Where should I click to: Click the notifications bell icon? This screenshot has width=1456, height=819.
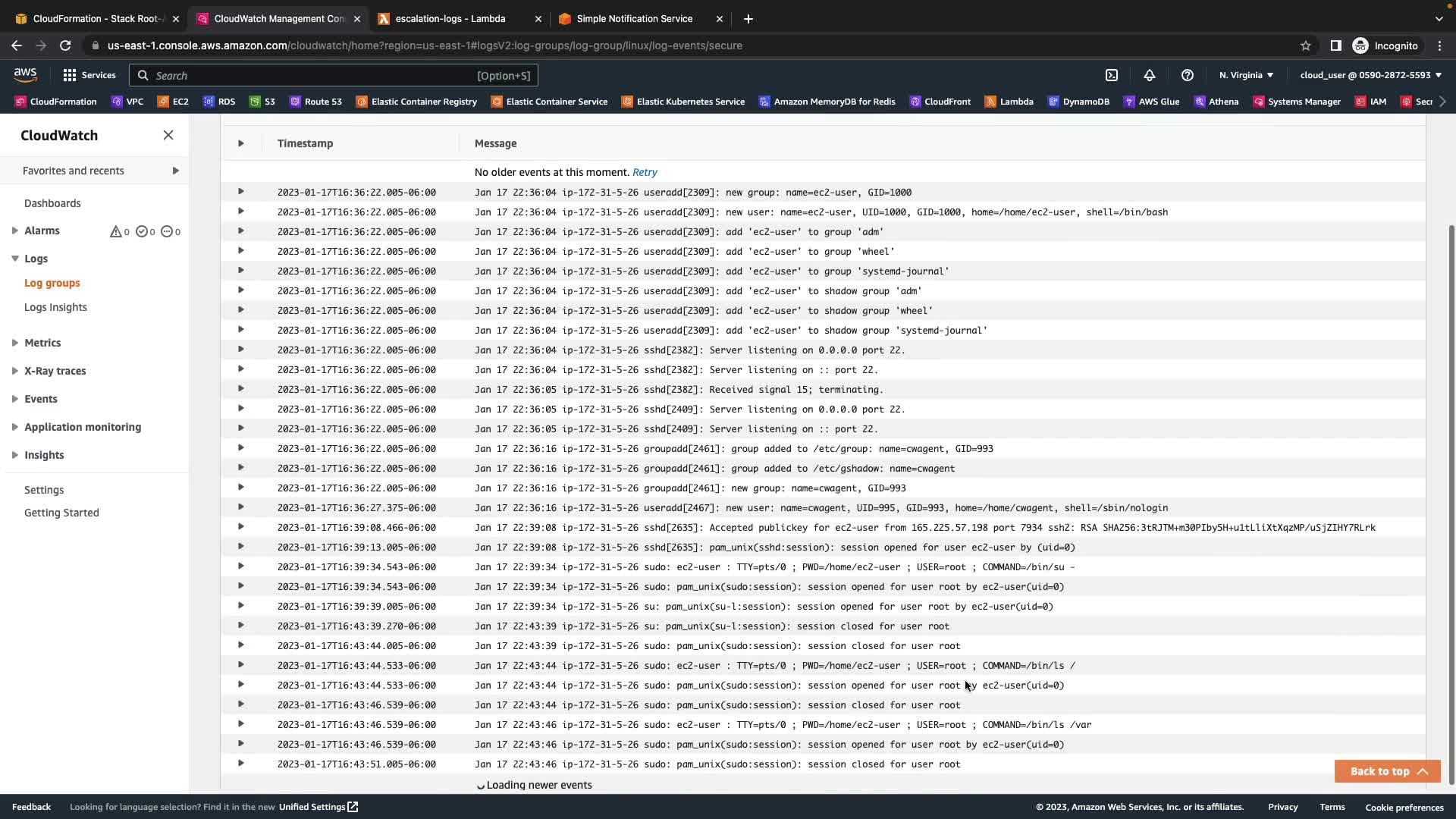1150,75
